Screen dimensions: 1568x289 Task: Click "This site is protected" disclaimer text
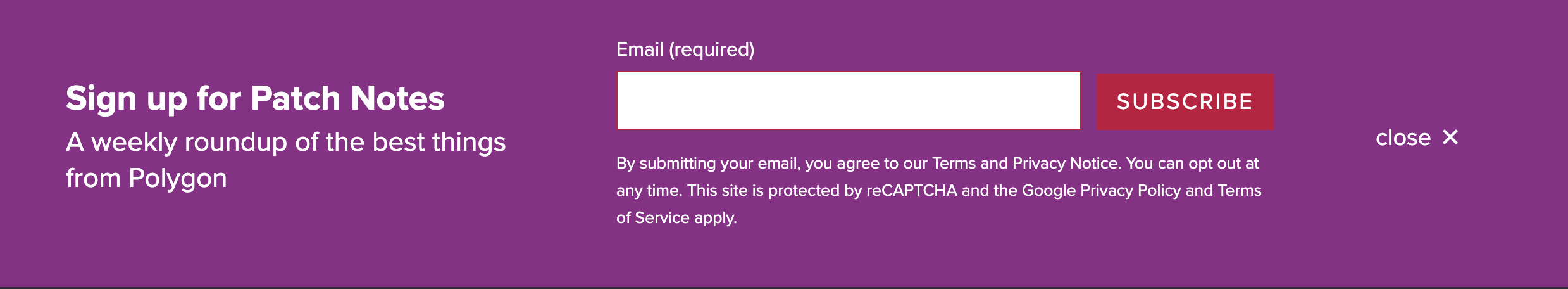tap(763, 191)
